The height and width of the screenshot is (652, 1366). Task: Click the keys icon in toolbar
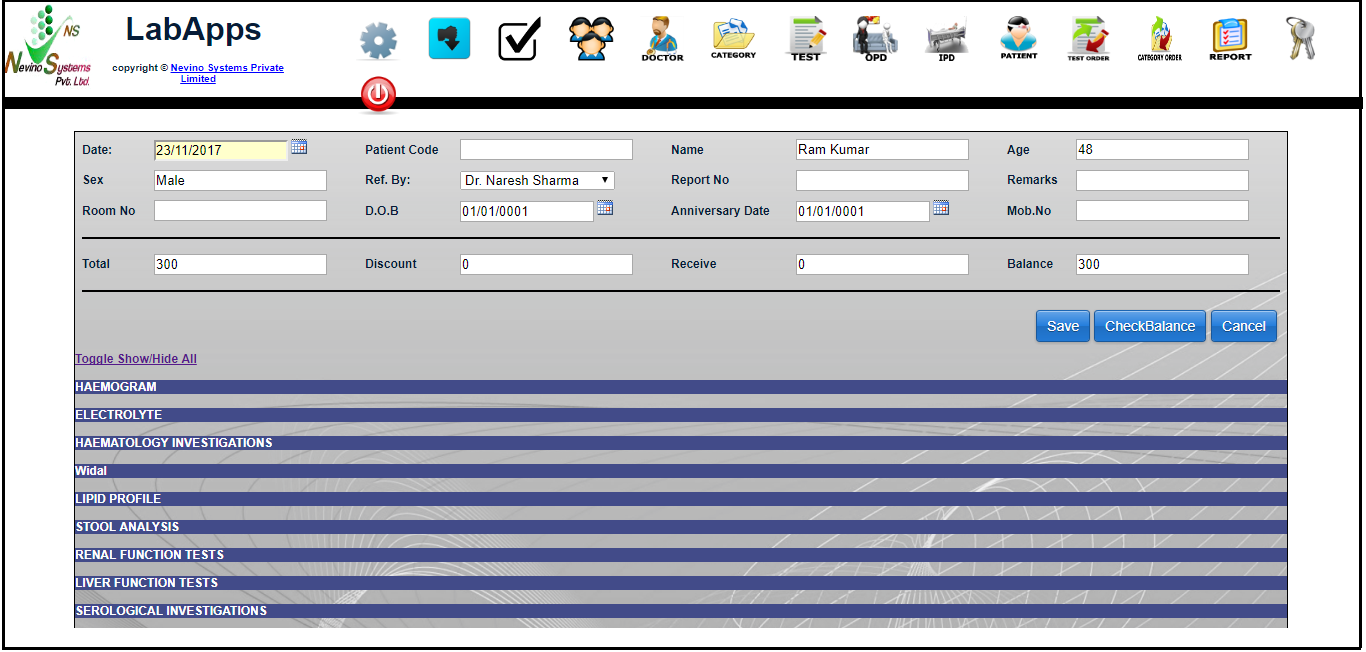click(1301, 39)
